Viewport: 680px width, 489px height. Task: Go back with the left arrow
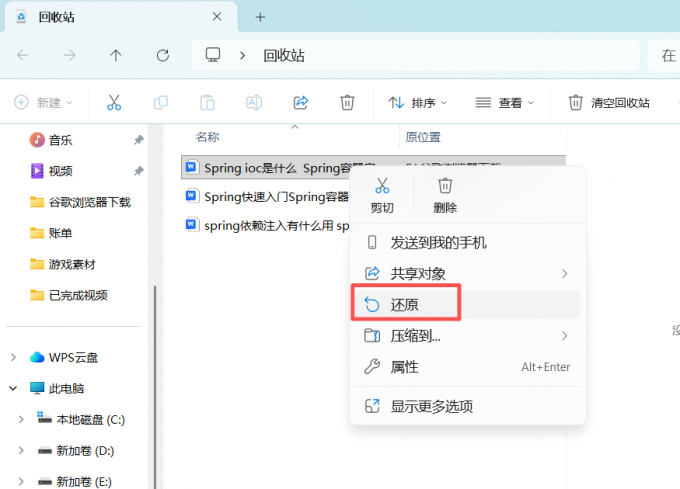23,55
